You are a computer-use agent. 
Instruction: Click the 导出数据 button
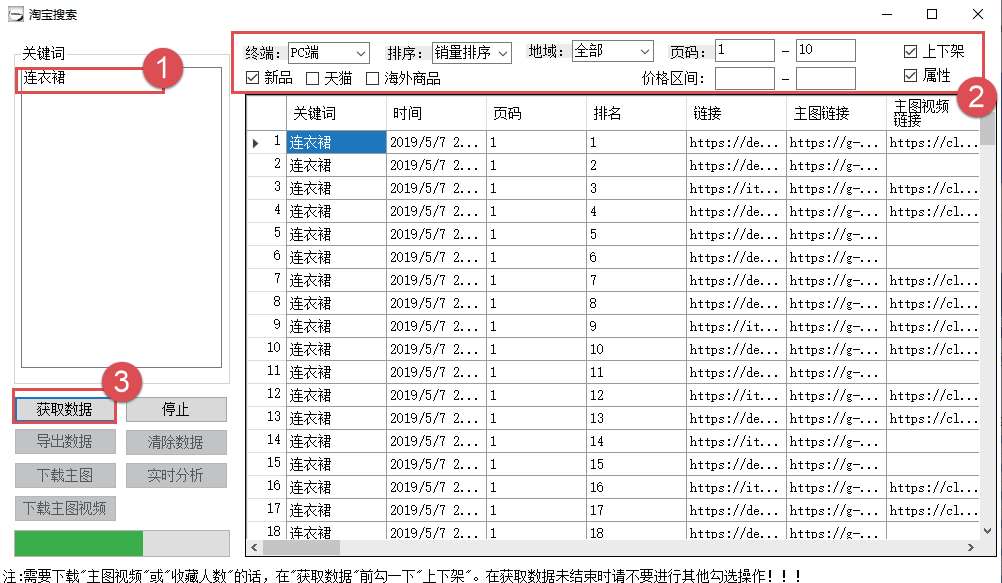(65, 442)
